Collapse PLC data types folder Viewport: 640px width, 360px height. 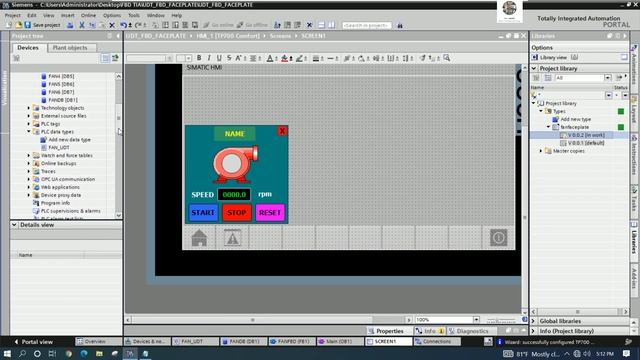pos(29,131)
